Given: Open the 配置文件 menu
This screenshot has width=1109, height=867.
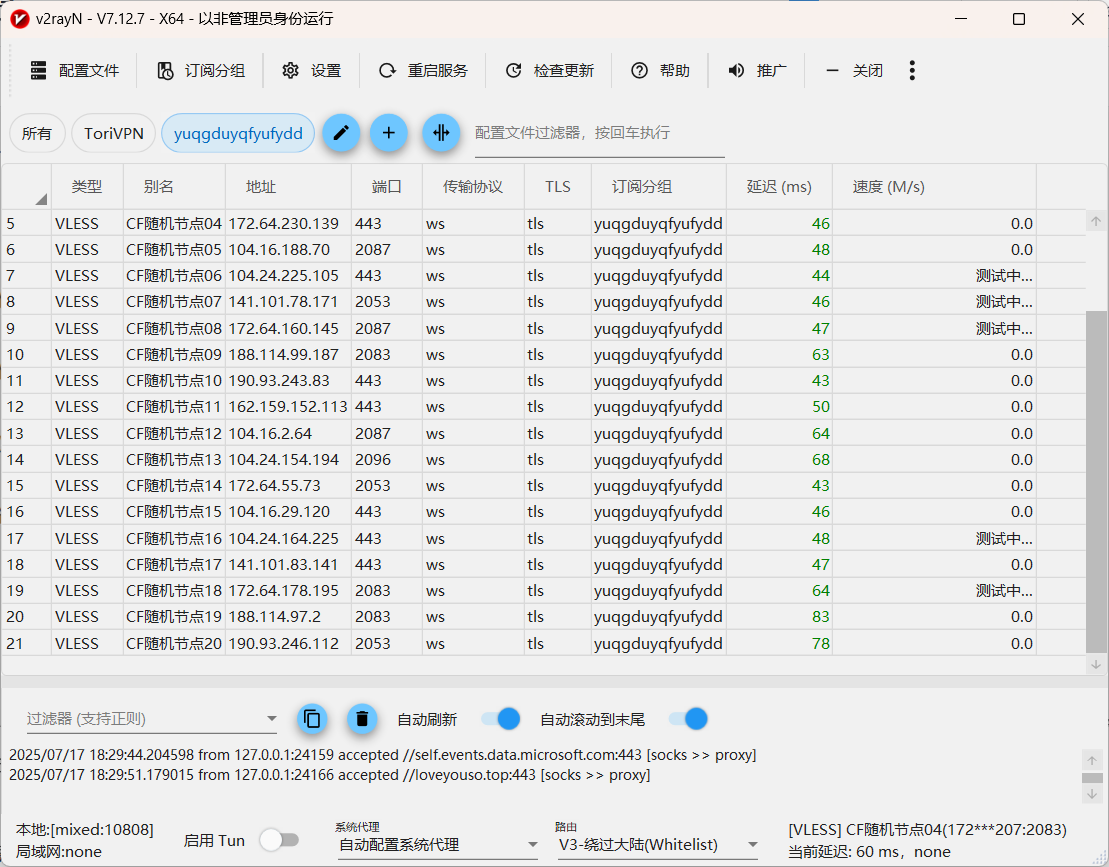Looking at the screenshot, I should pos(75,70).
